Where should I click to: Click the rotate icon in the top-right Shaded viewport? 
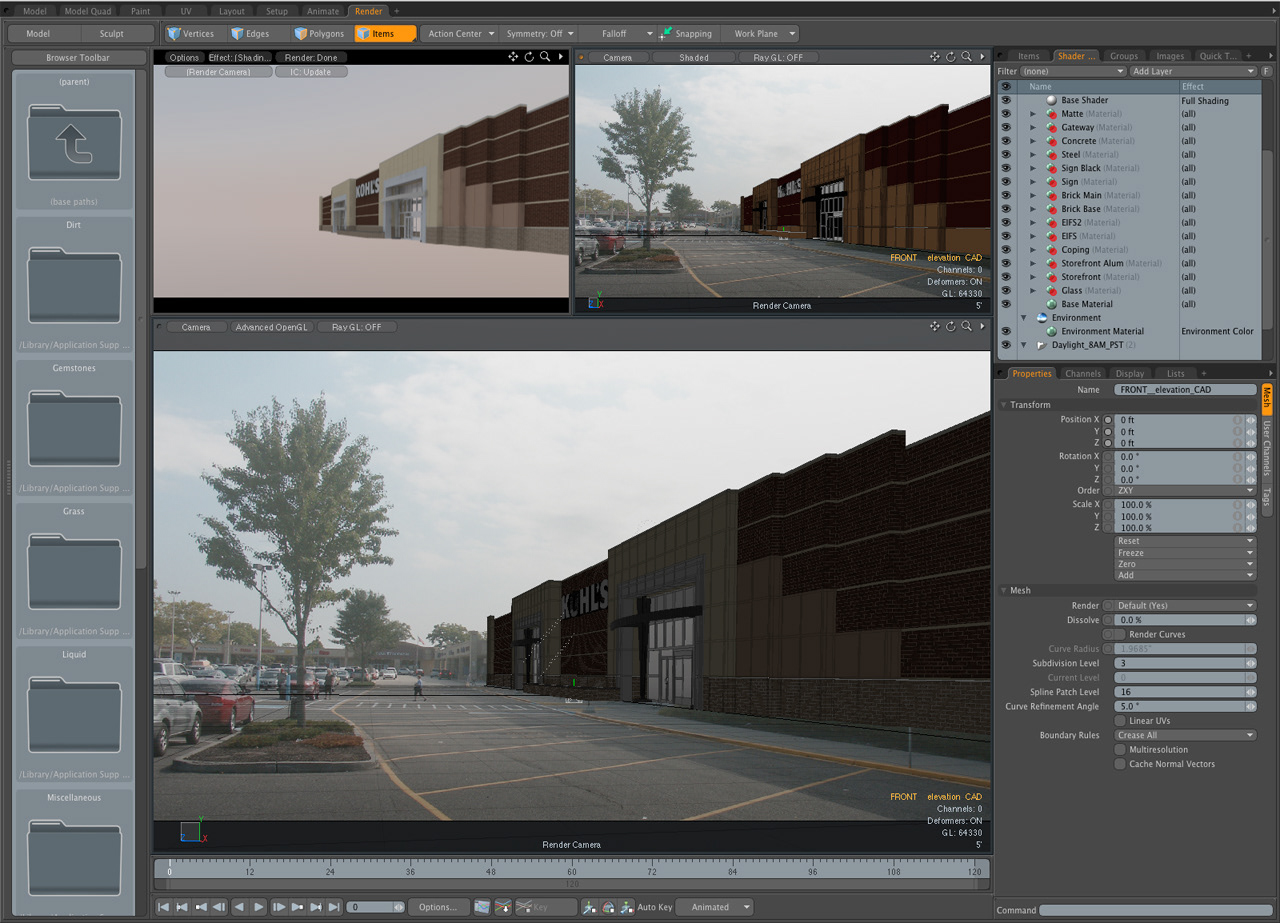[951, 57]
